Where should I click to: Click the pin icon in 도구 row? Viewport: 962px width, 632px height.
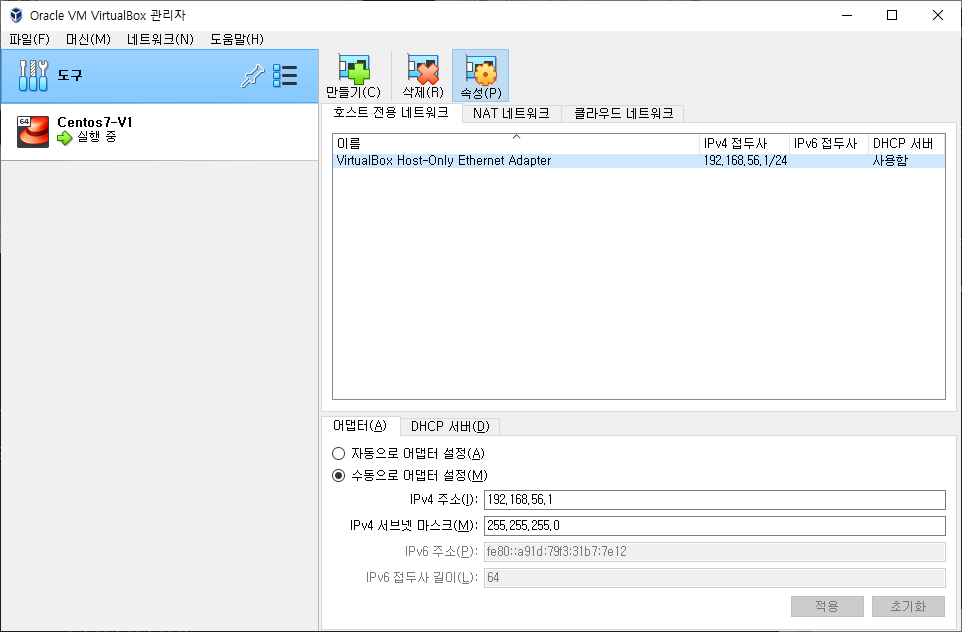[252, 75]
